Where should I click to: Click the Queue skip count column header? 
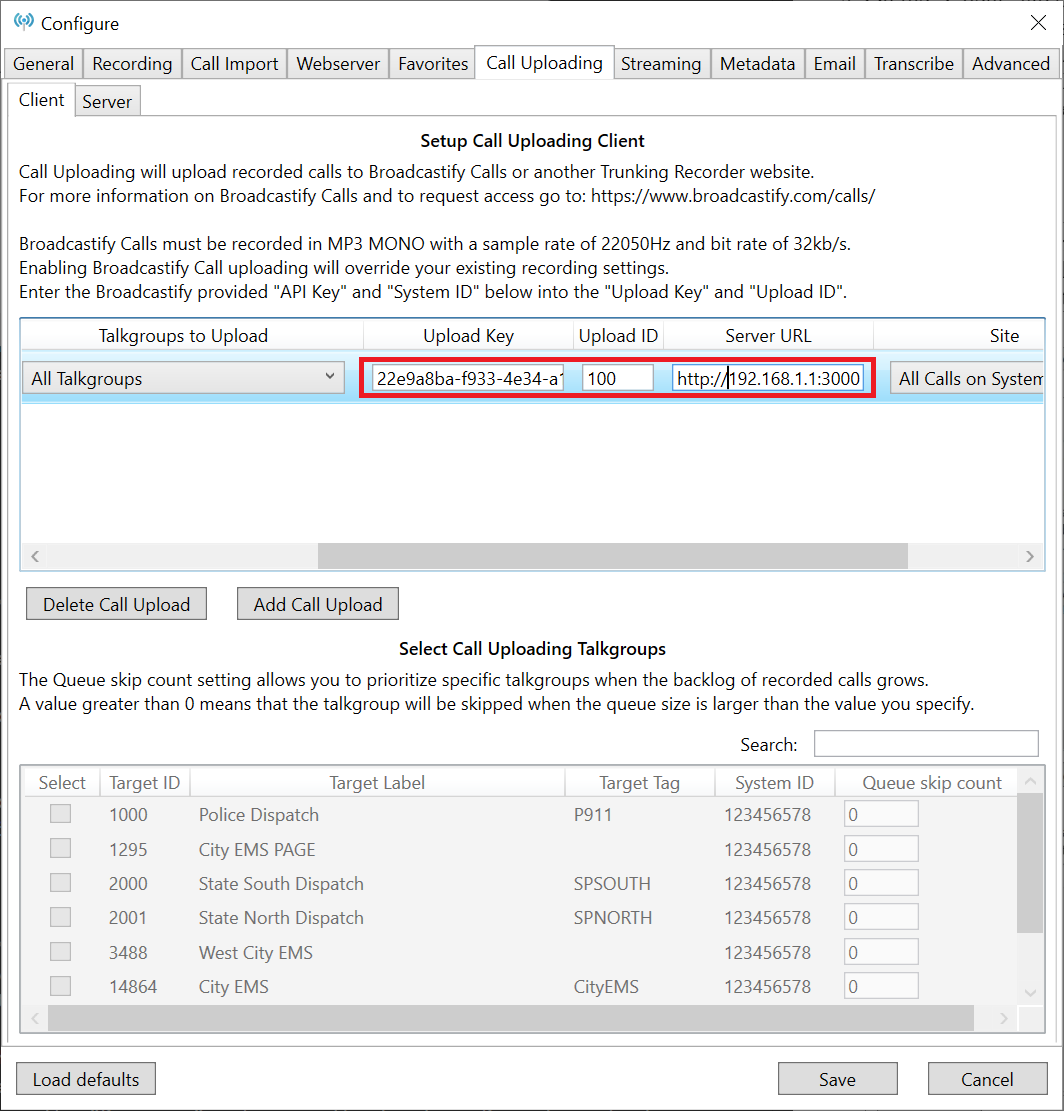coord(932,782)
